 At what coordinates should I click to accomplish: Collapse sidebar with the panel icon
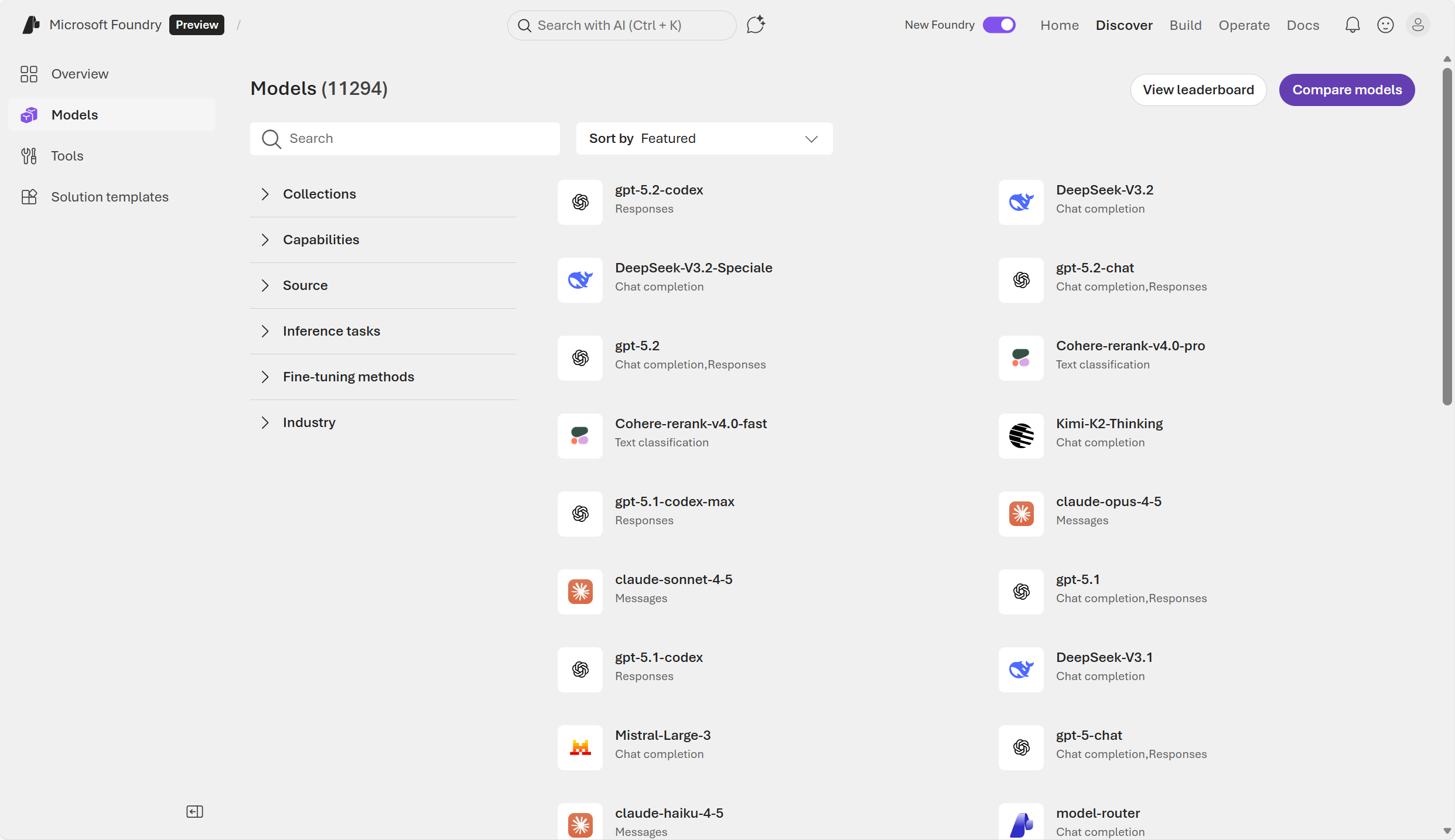pos(194,811)
